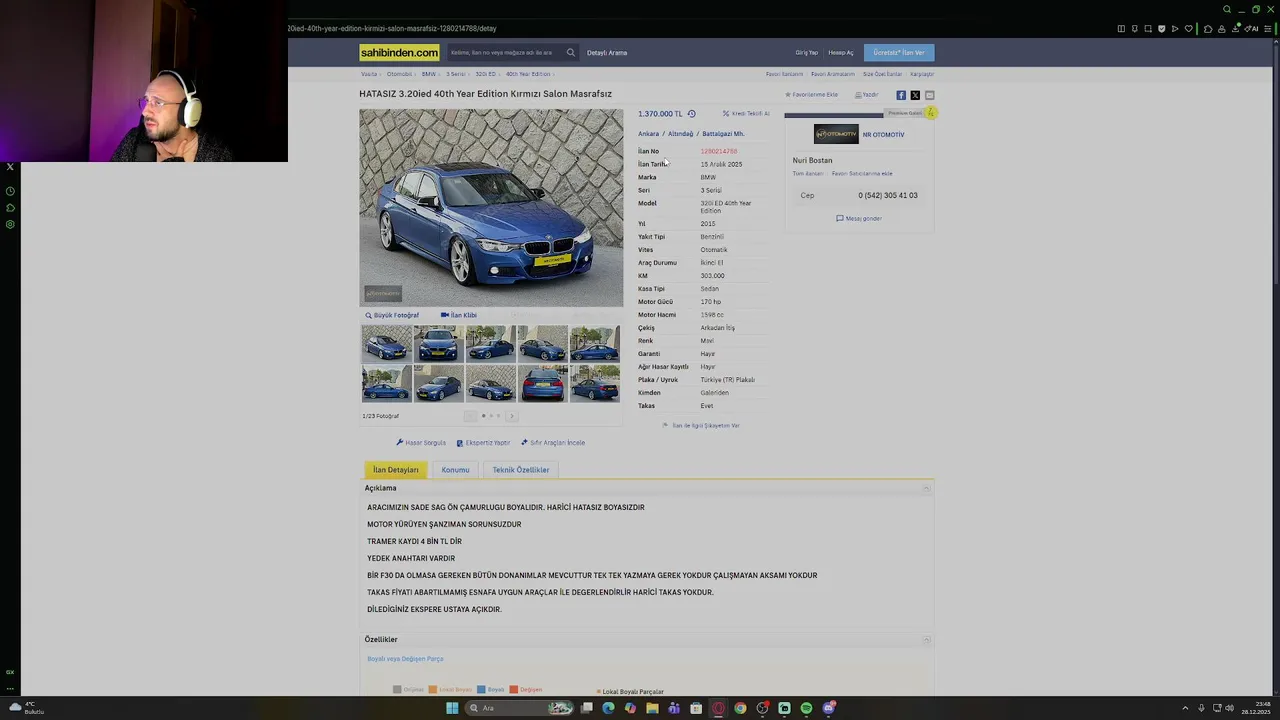
Task: Open Discord from the taskbar
Action: (828, 708)
